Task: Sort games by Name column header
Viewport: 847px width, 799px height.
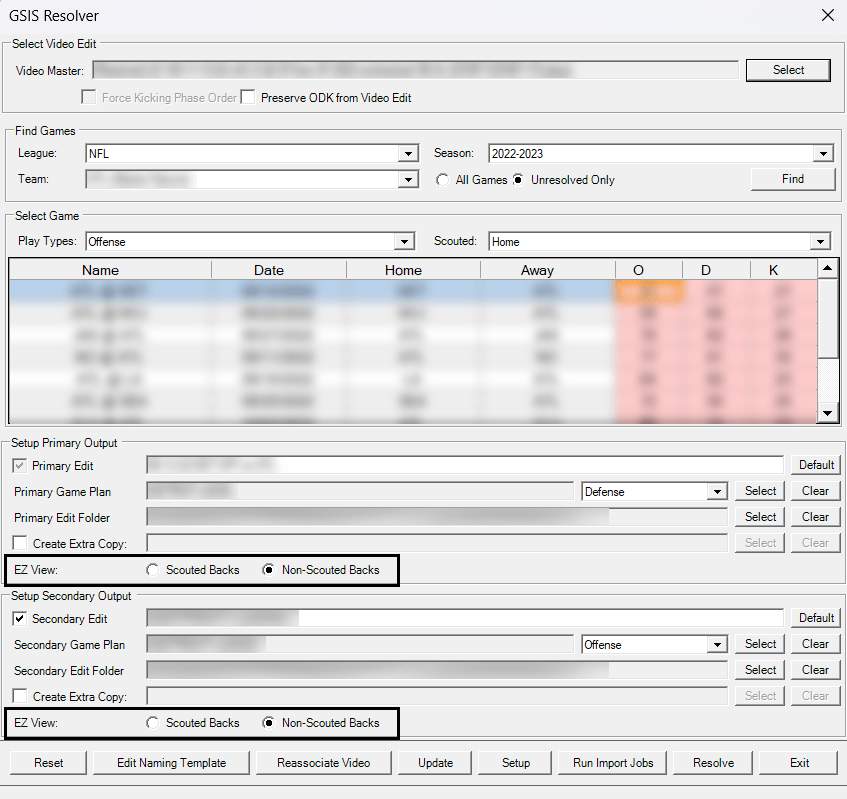Action: pos(100,270)
